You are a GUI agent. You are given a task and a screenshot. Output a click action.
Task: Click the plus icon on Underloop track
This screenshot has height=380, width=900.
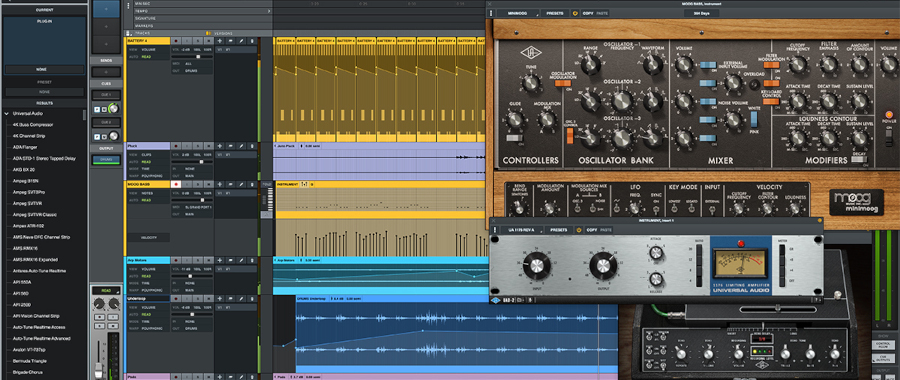click(221, 298)
